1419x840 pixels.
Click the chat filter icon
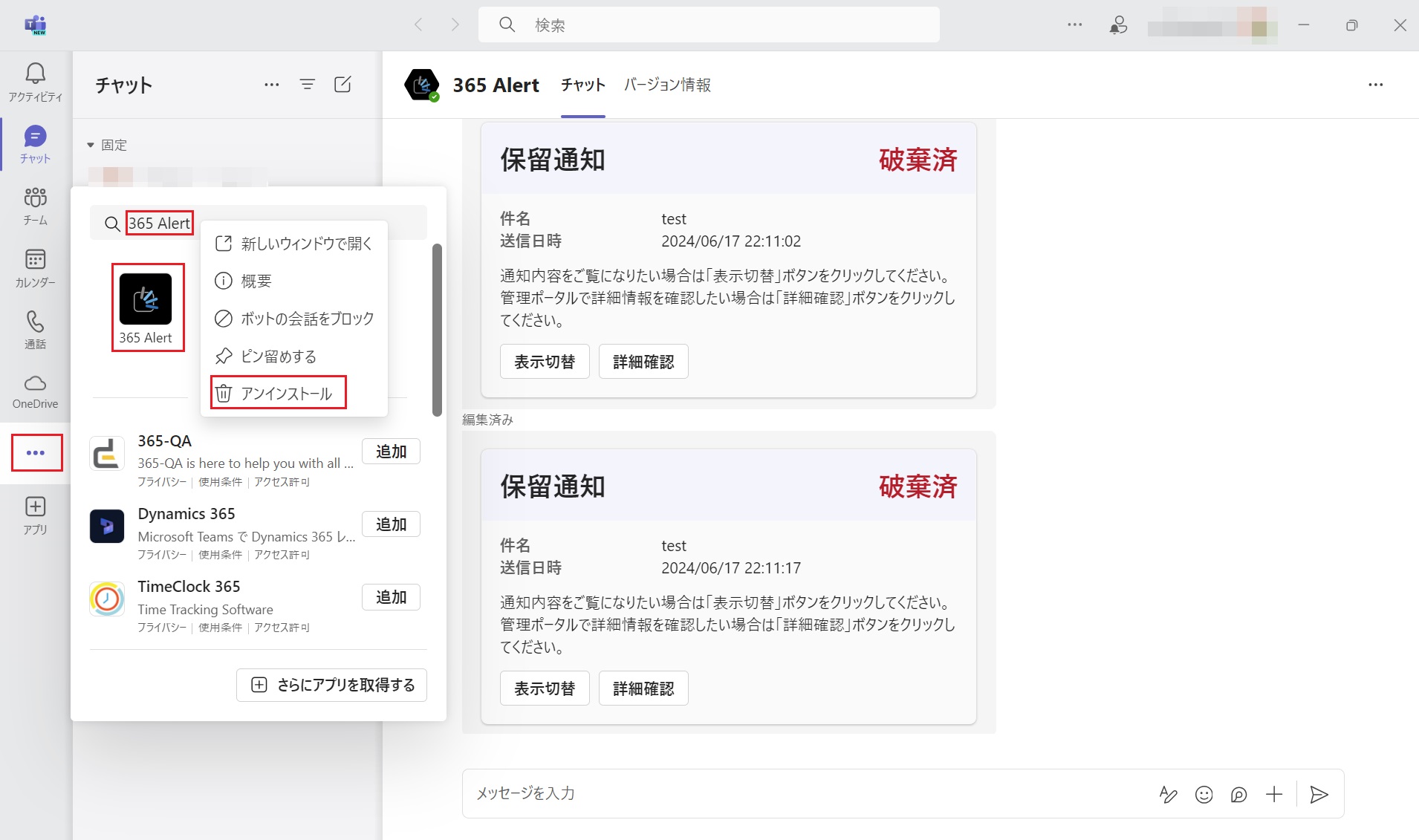pyautogui.click(x=307, y=85)
